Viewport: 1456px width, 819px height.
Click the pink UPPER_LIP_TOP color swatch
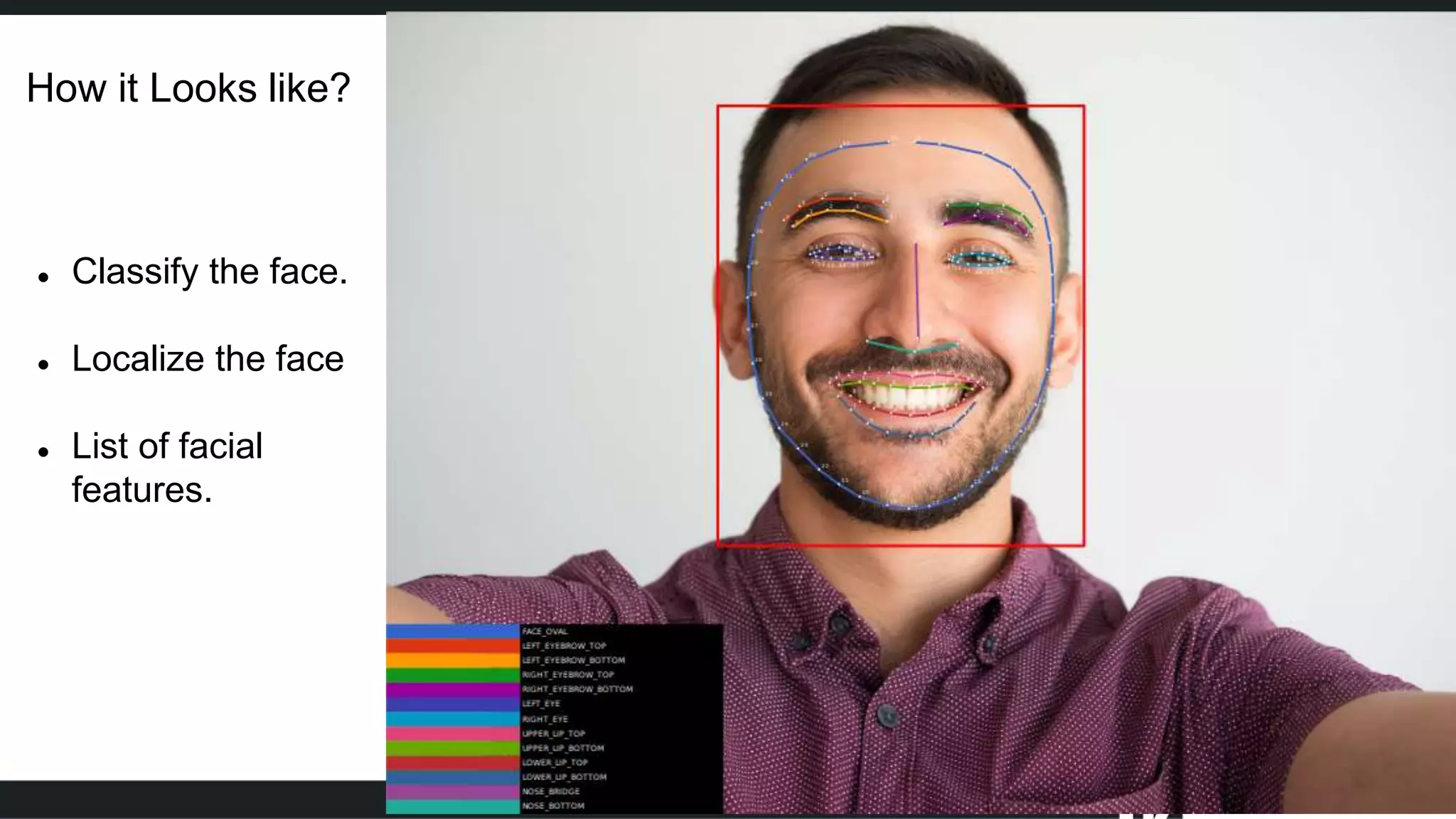click(x=453, y=733)
